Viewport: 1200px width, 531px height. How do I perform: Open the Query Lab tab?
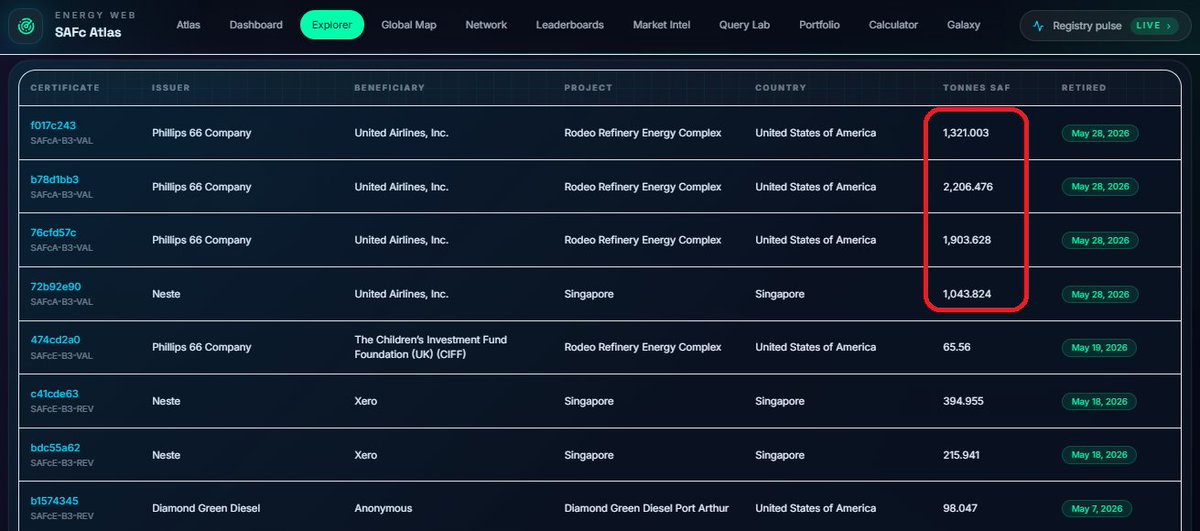point(744,25)
